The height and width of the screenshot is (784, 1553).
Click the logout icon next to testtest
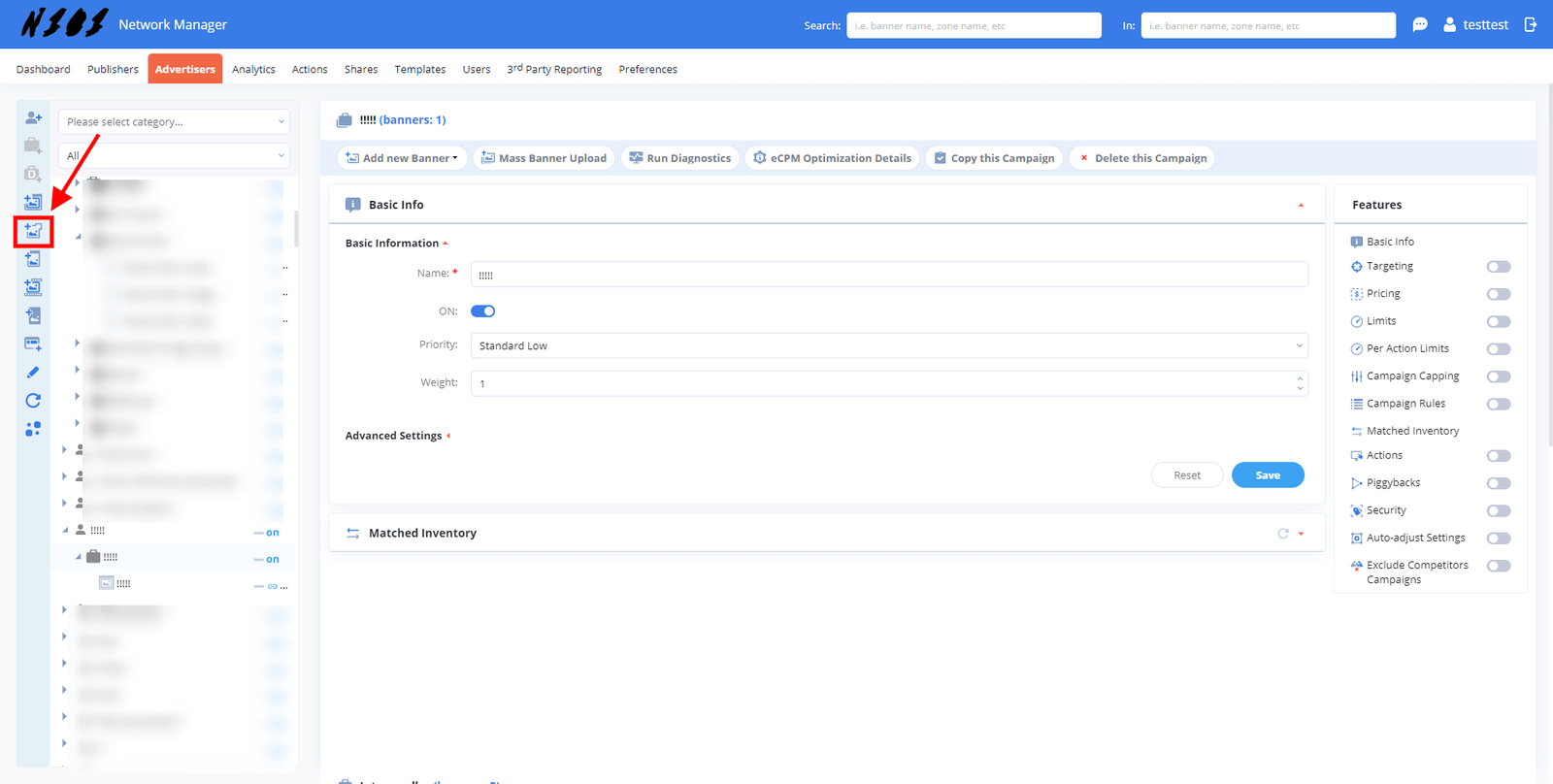click(1531, 25)
